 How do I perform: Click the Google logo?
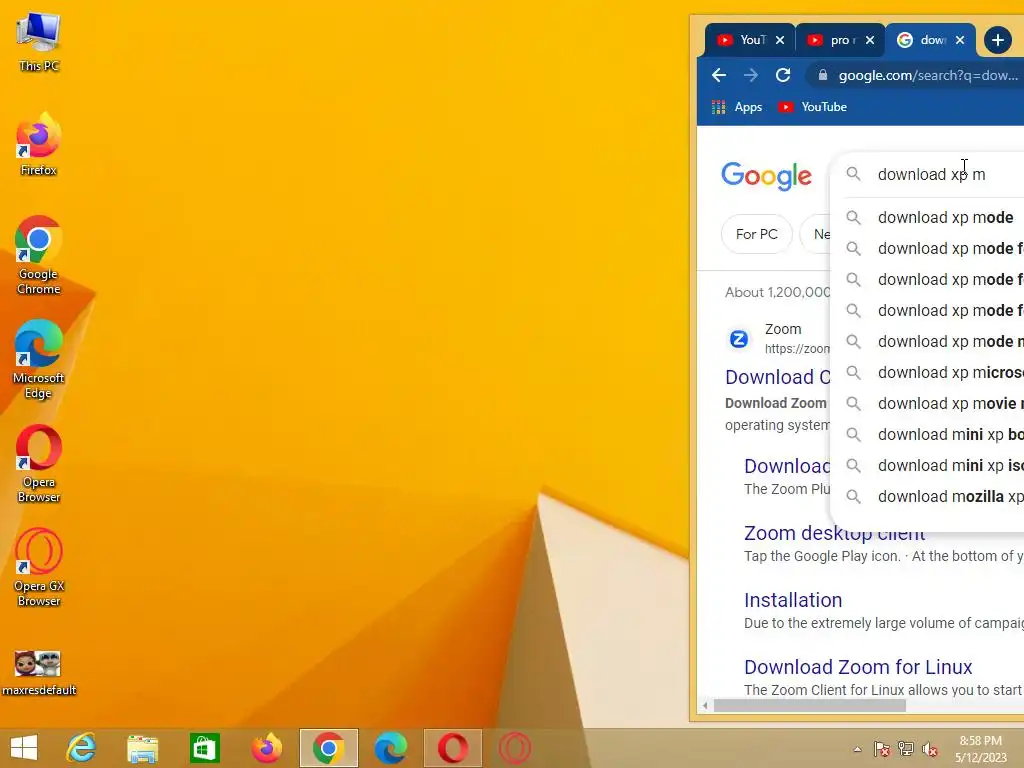pos(767,176)
